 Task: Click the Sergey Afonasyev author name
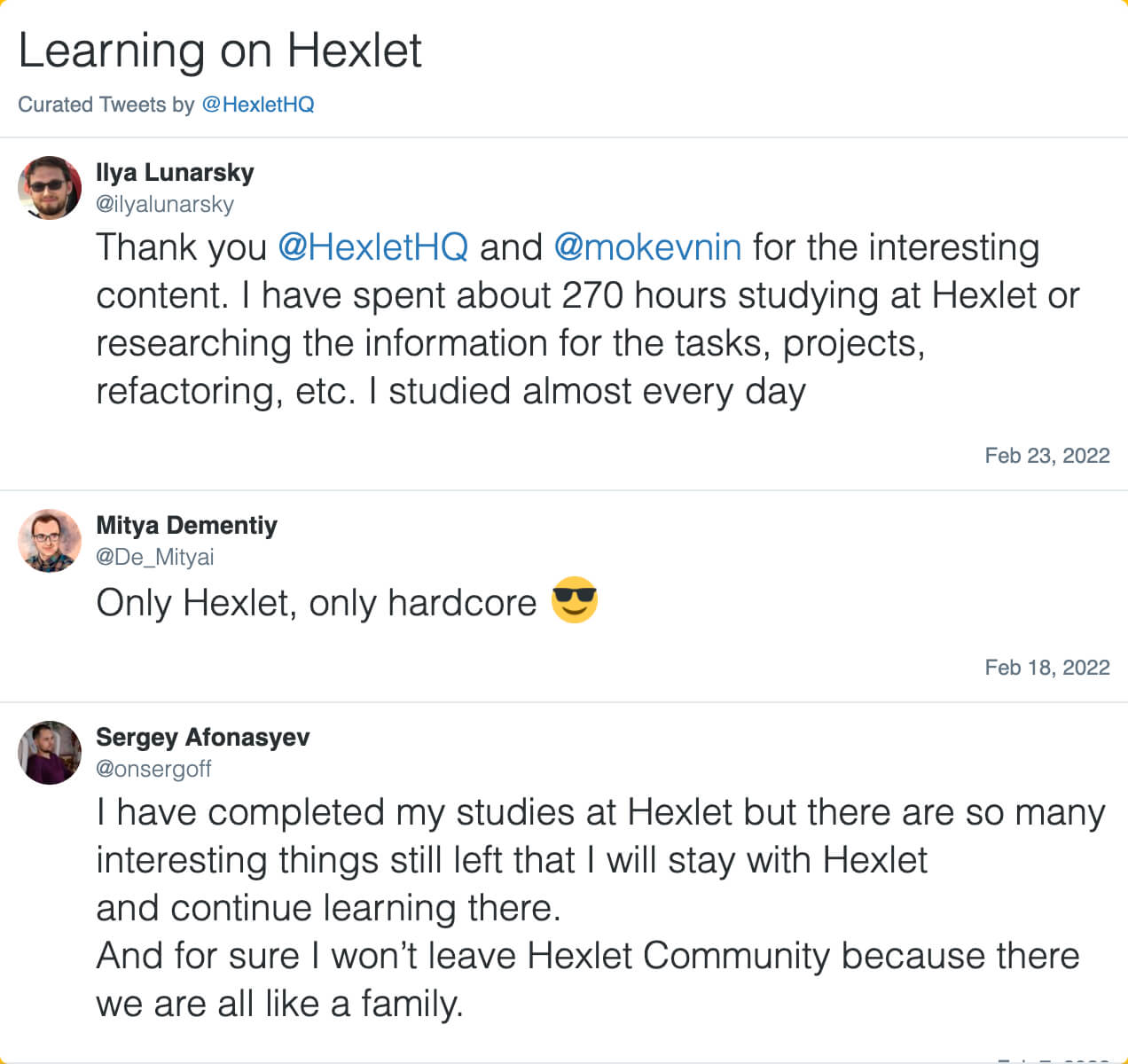tap(202, 737)
